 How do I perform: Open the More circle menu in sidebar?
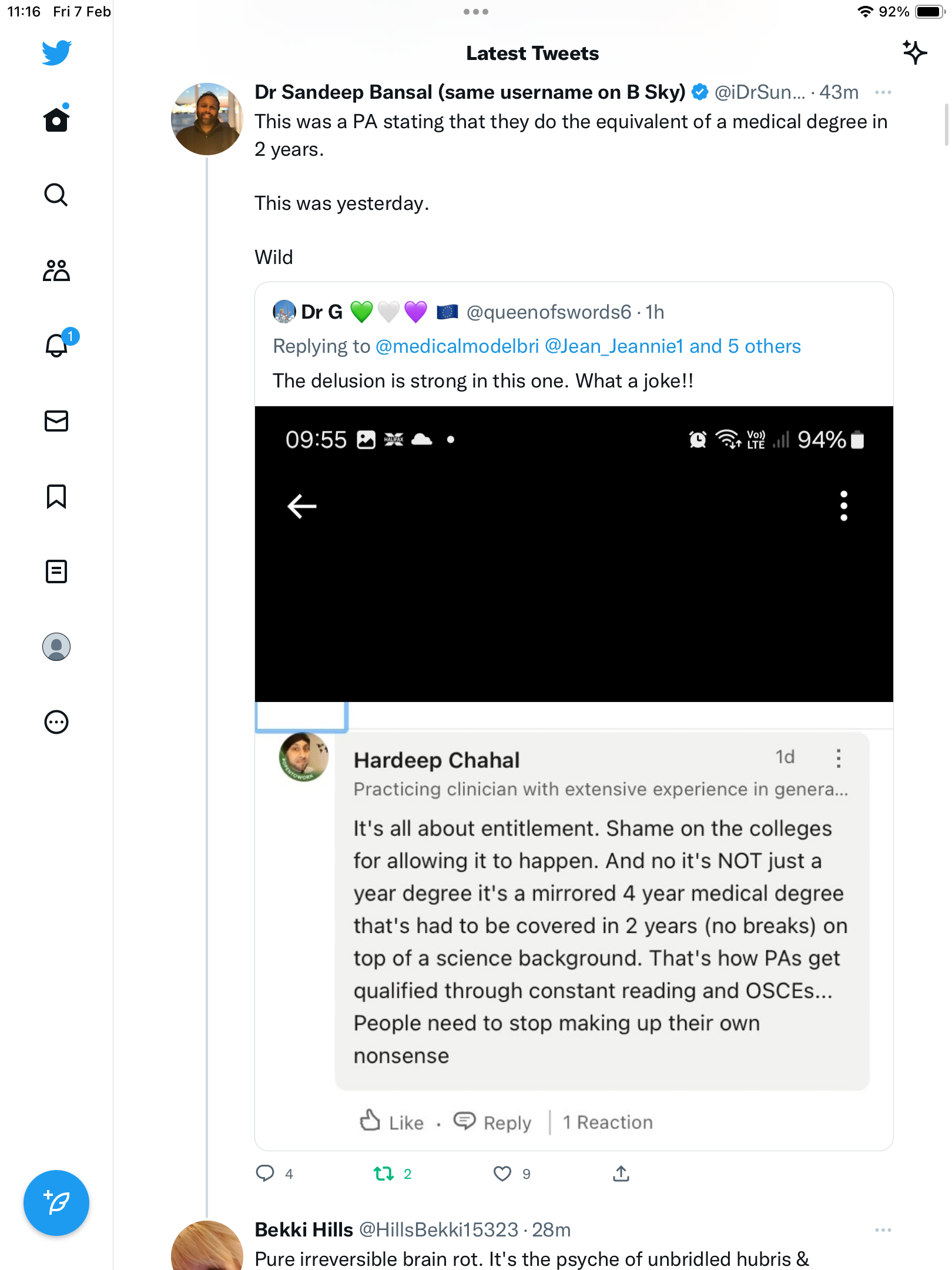coord(56,722)
